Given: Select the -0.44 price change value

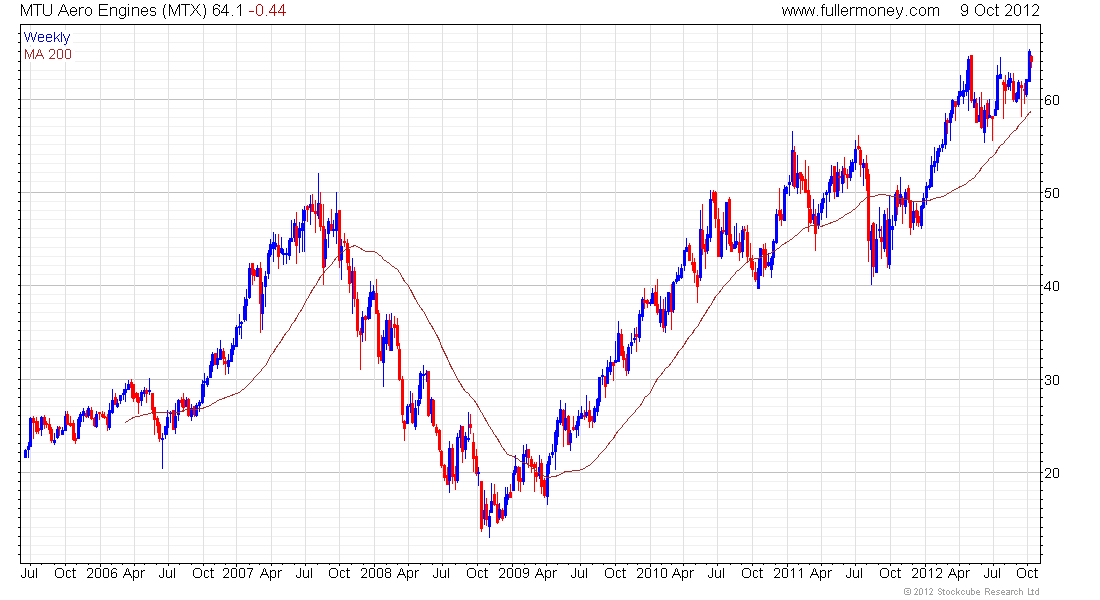Looking at the screenshot, I should click(x=266, y=11).
